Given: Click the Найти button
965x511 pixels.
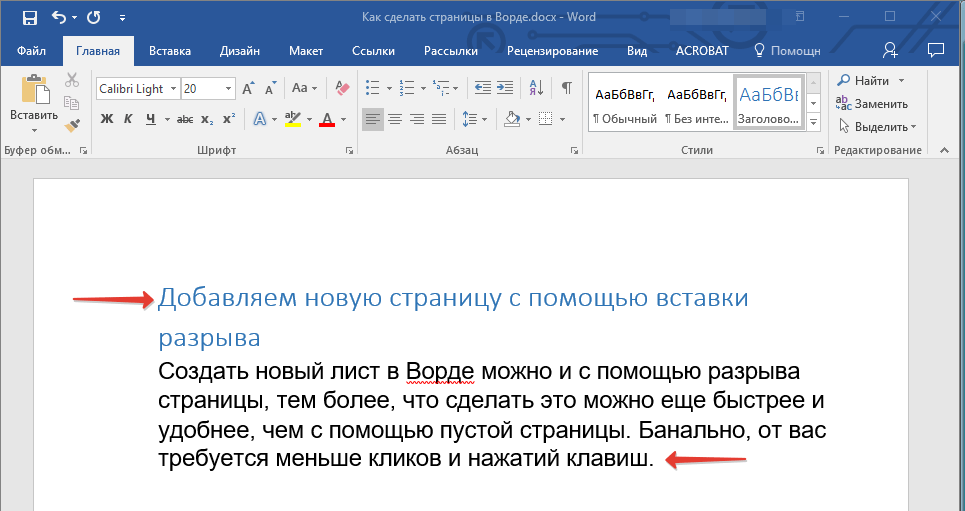Looking at the screenshot, I should click(871, 80).
